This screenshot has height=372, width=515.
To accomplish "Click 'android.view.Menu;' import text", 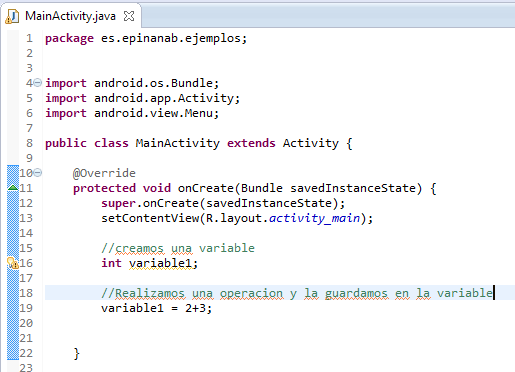I will pyautogui.click(x=156, y=113).
